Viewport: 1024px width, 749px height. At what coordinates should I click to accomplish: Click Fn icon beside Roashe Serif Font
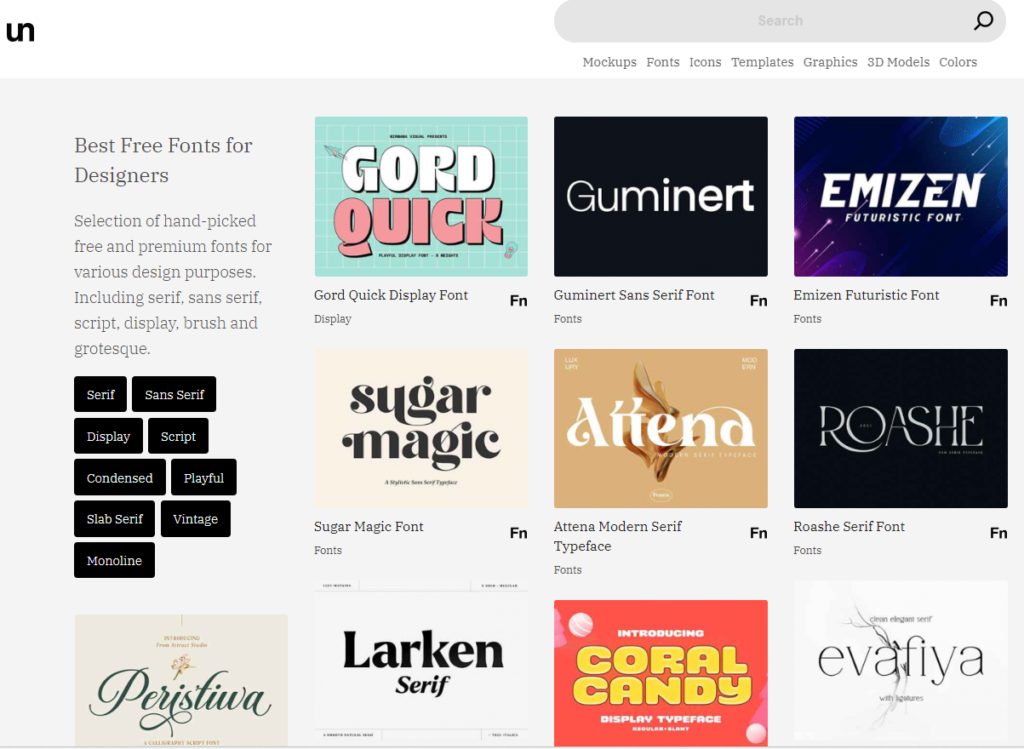point(998,532)
